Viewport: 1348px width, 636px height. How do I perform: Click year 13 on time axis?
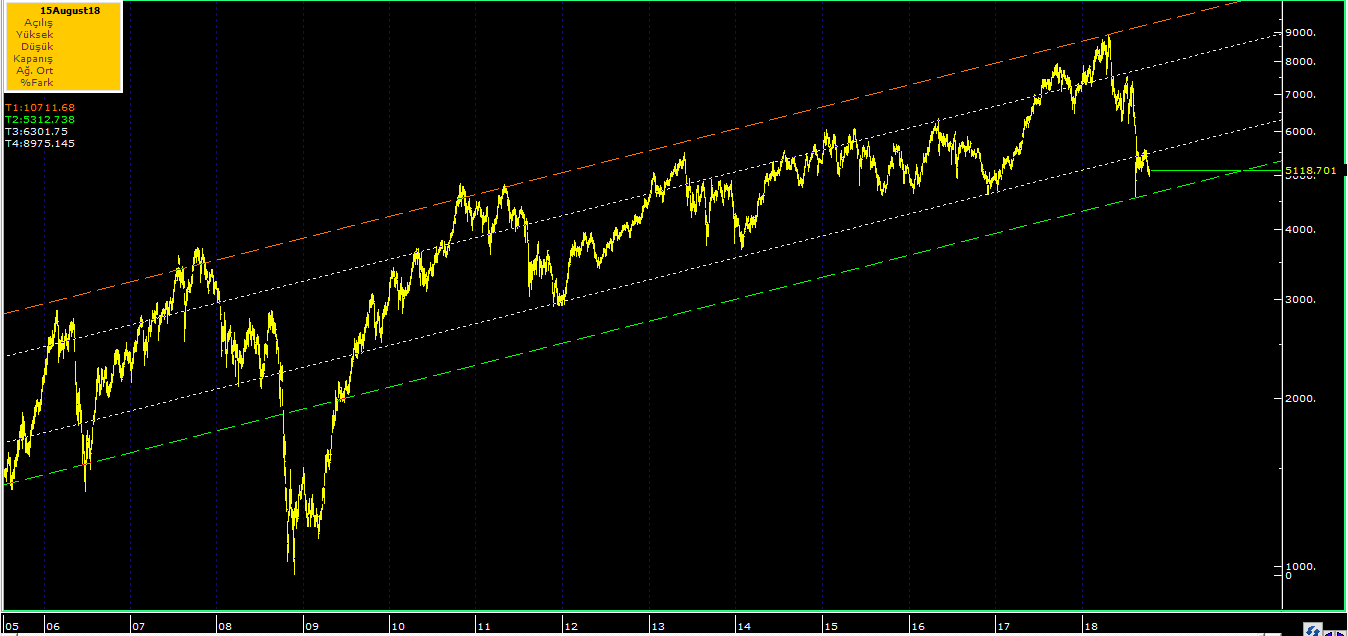pos(658,627)
